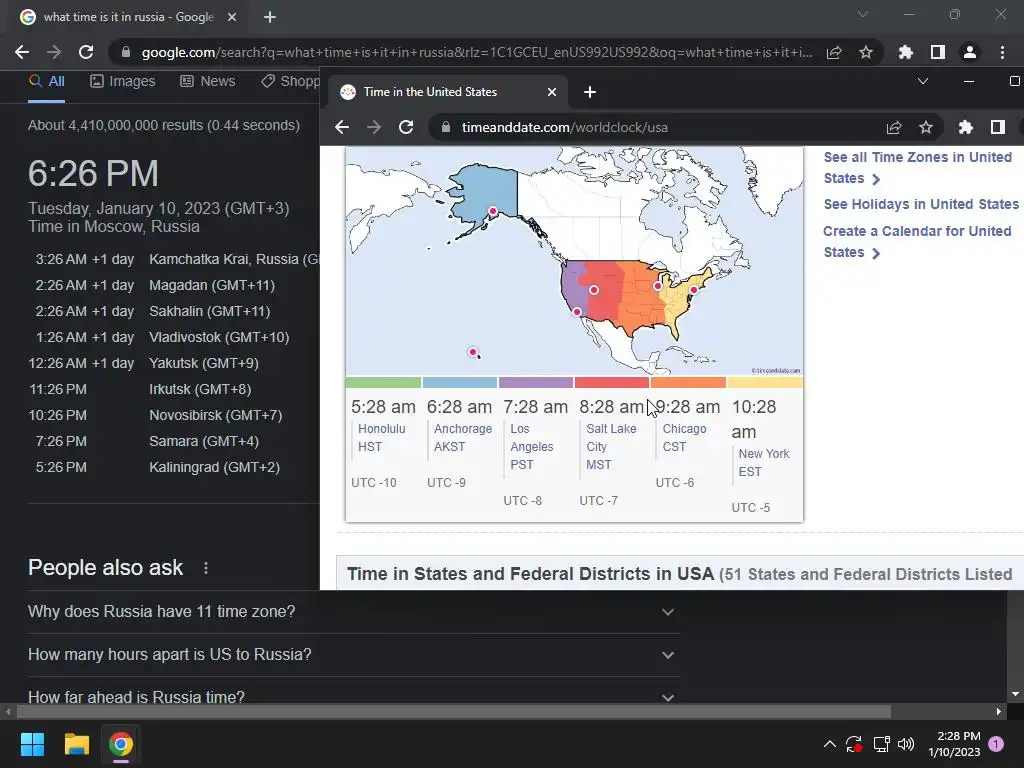Select the All search tab

point(46,81)
